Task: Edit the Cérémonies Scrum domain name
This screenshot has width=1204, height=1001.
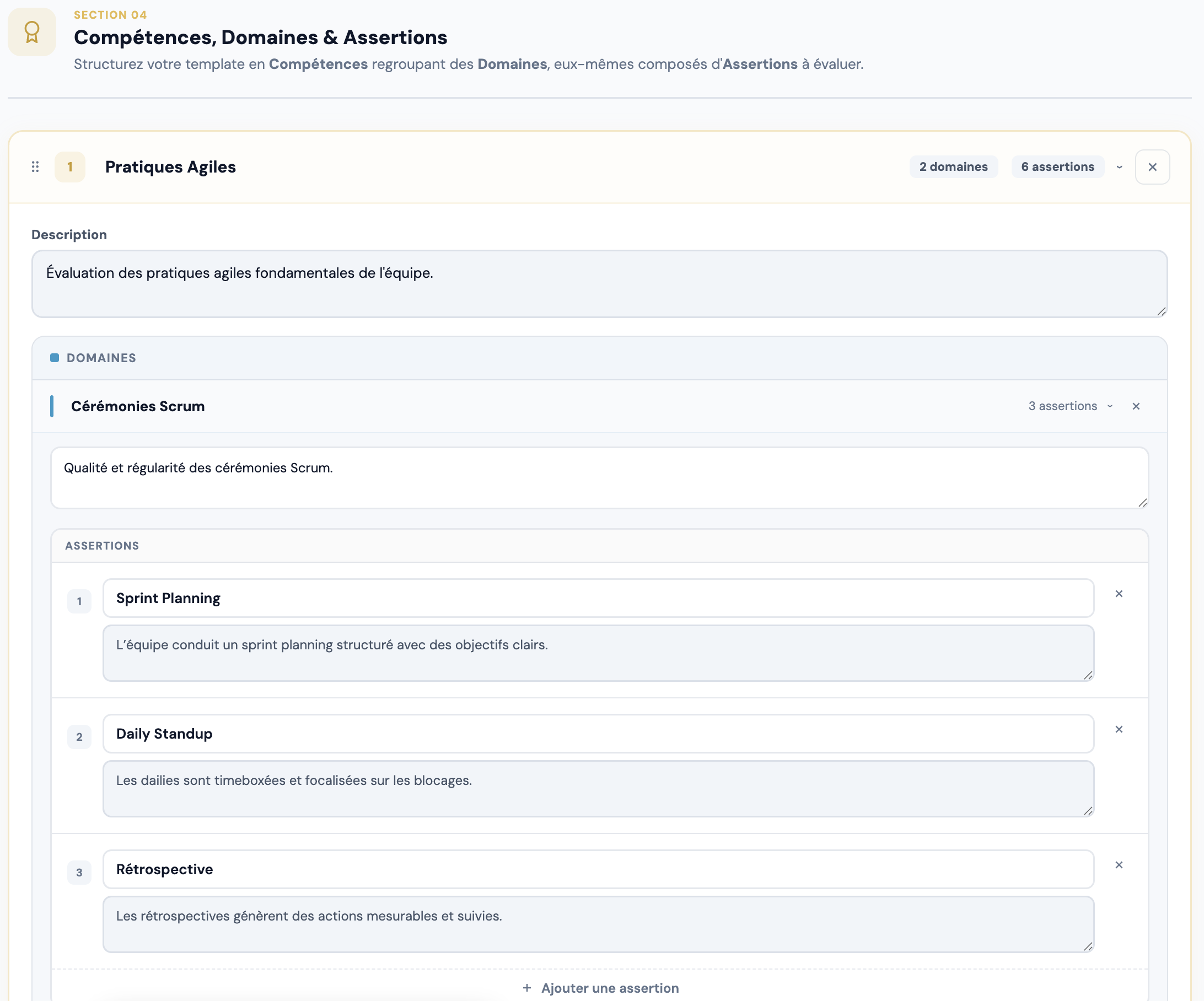Action: 138,406
